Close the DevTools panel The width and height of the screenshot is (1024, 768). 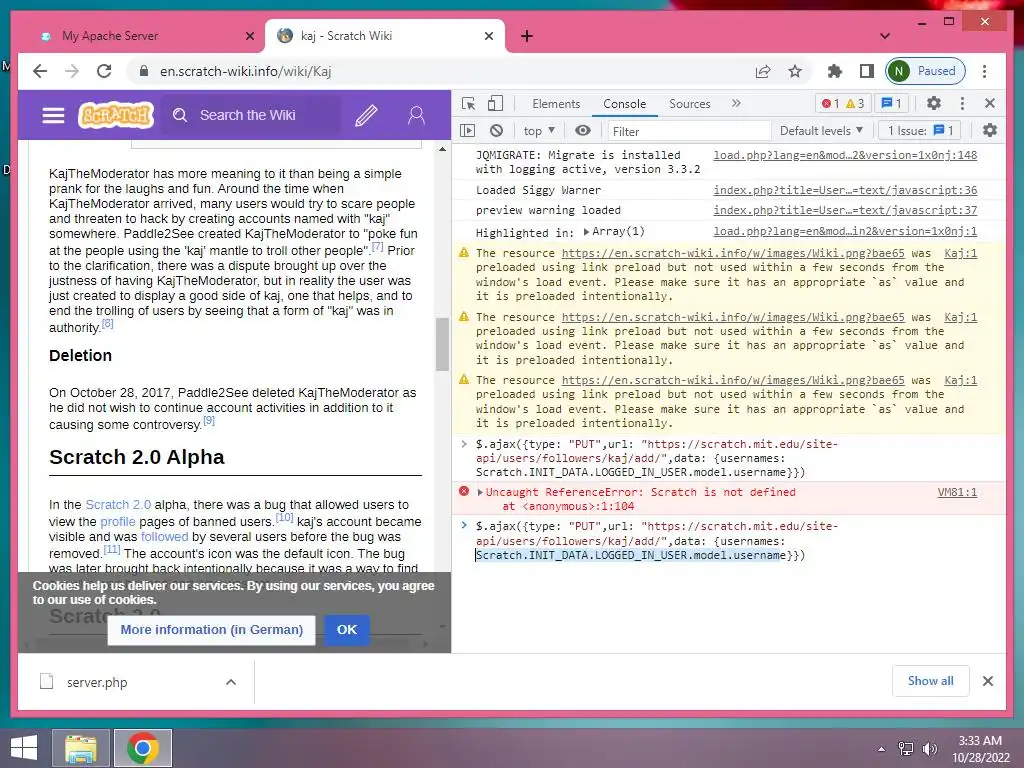[x=990, y=103]
